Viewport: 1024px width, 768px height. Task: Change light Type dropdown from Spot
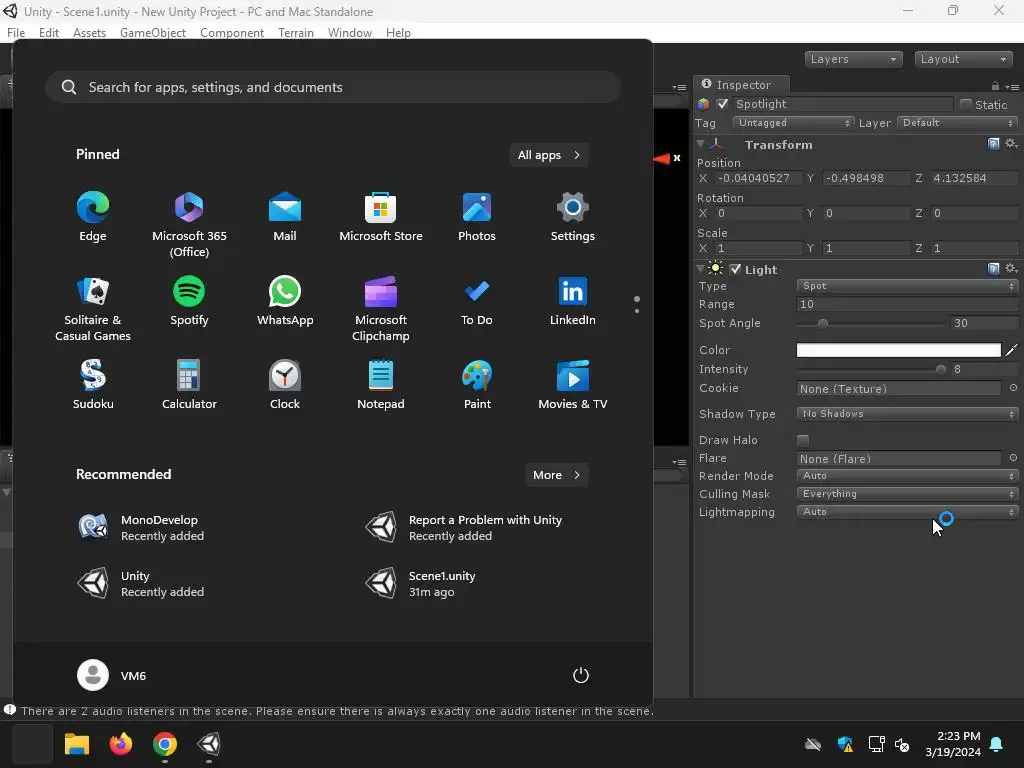[907, 286]
